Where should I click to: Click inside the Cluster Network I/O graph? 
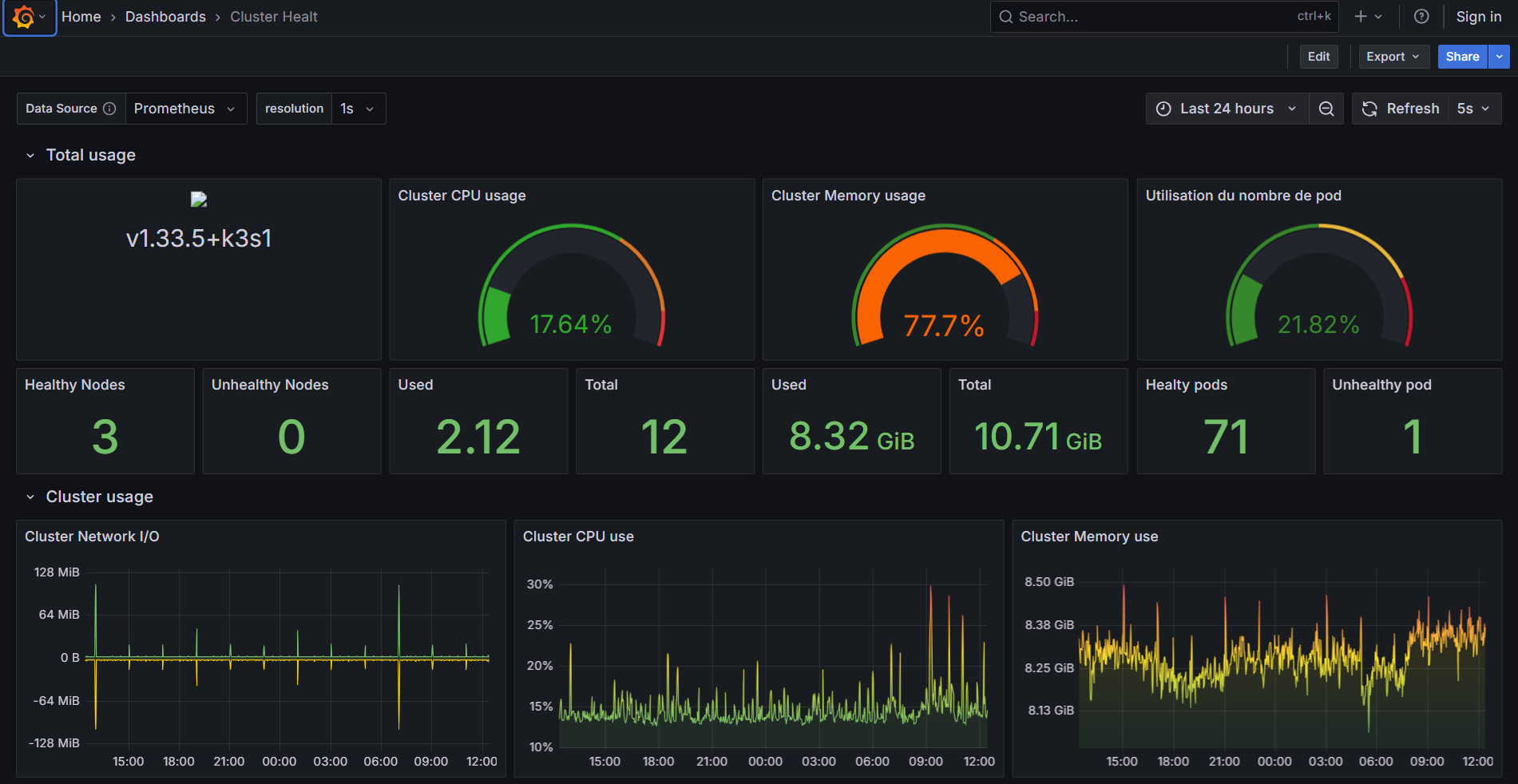pyautogui.click(x=287, y=658)
